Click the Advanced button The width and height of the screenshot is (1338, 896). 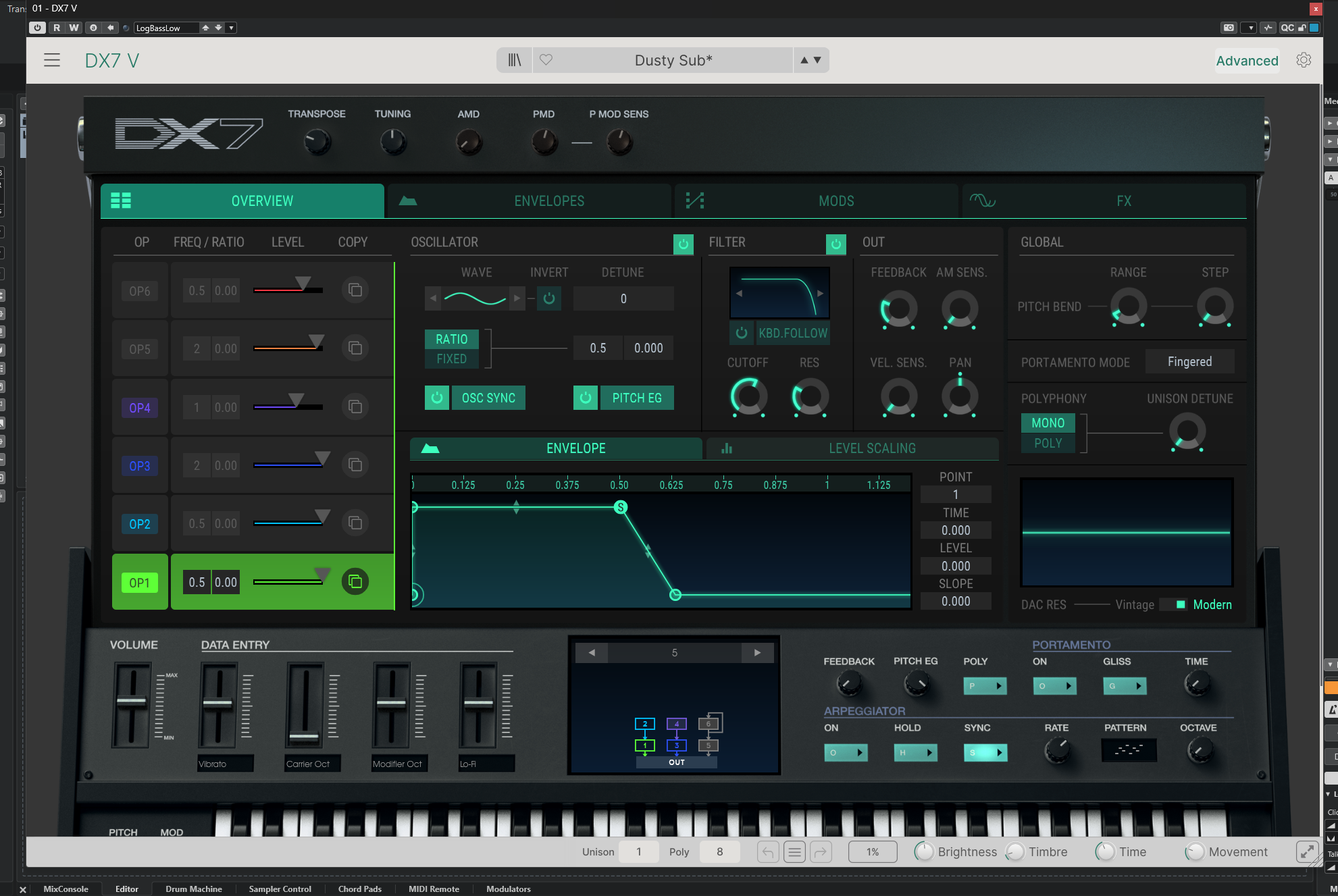pyautogui.click(x=1247, y=61)
